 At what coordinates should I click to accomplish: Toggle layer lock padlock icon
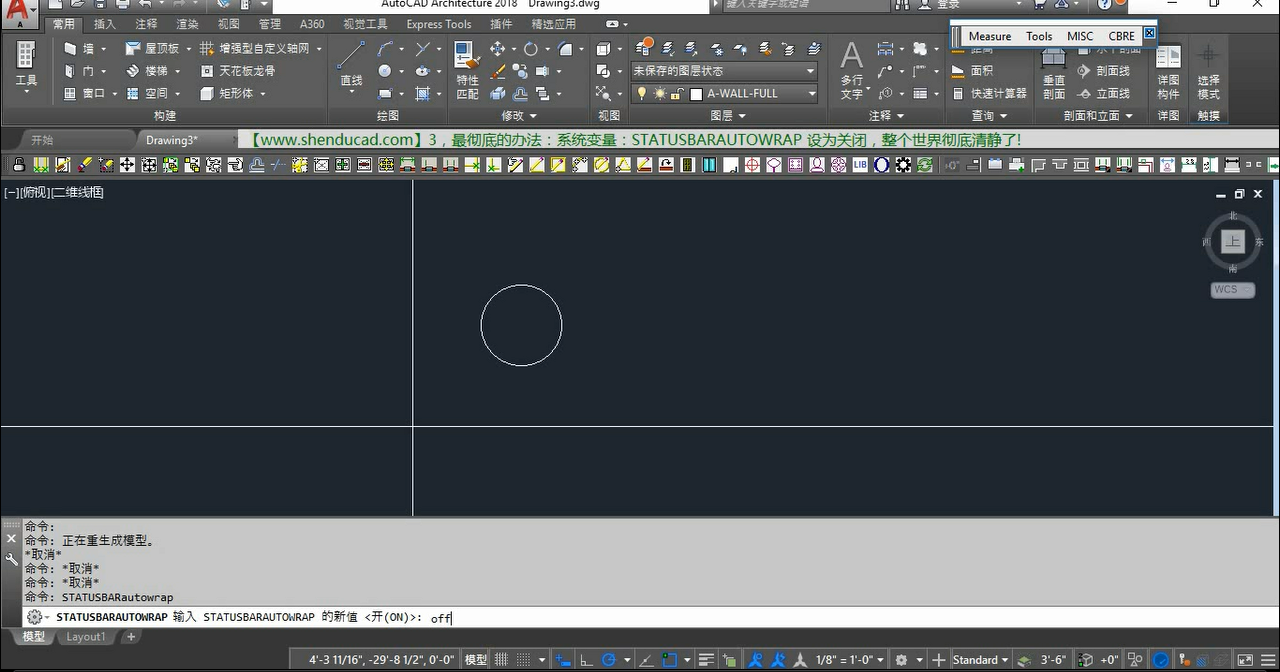click(x=676, y=93)
